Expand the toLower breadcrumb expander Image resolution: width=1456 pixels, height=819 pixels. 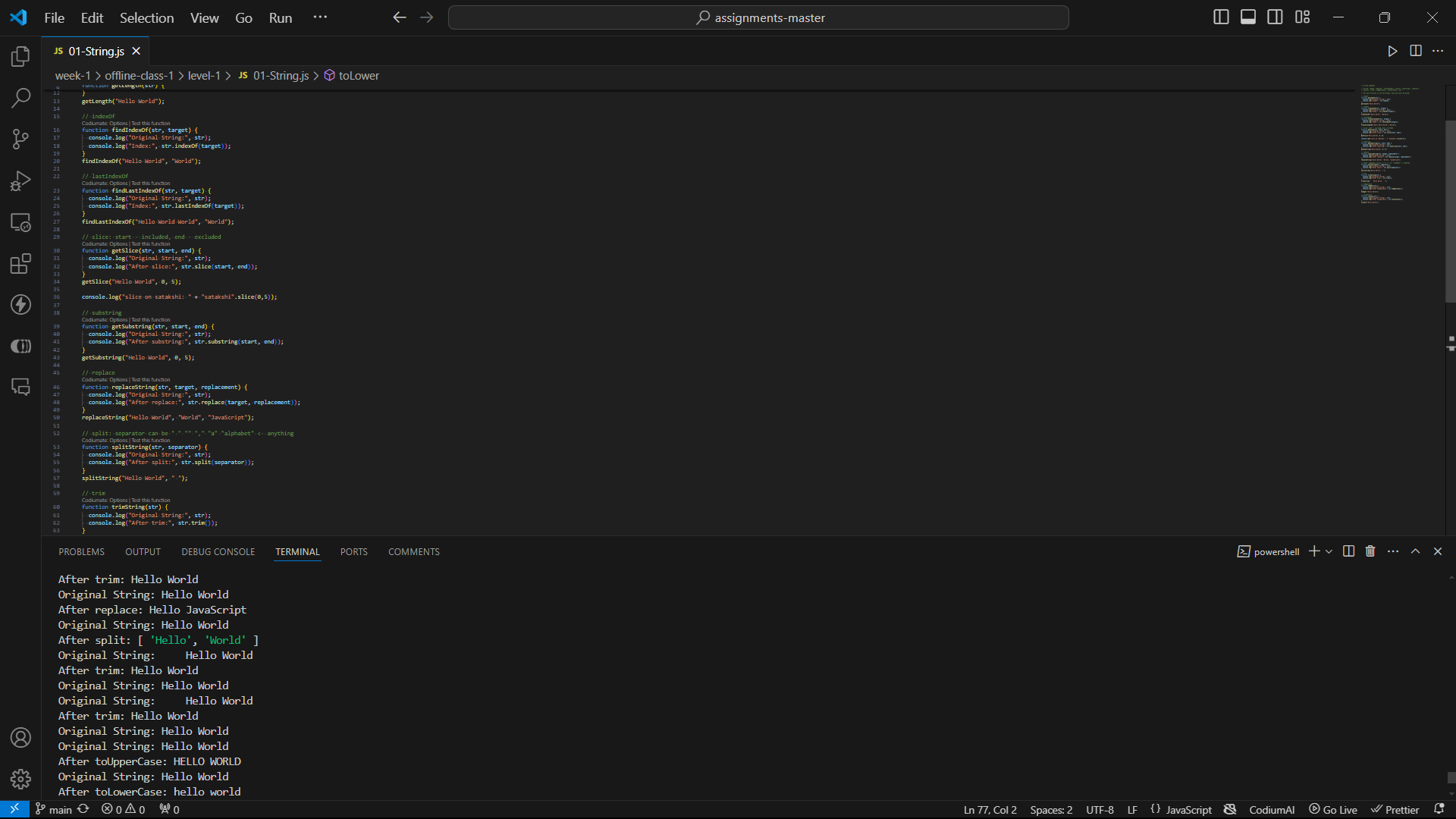pos(358,75)
